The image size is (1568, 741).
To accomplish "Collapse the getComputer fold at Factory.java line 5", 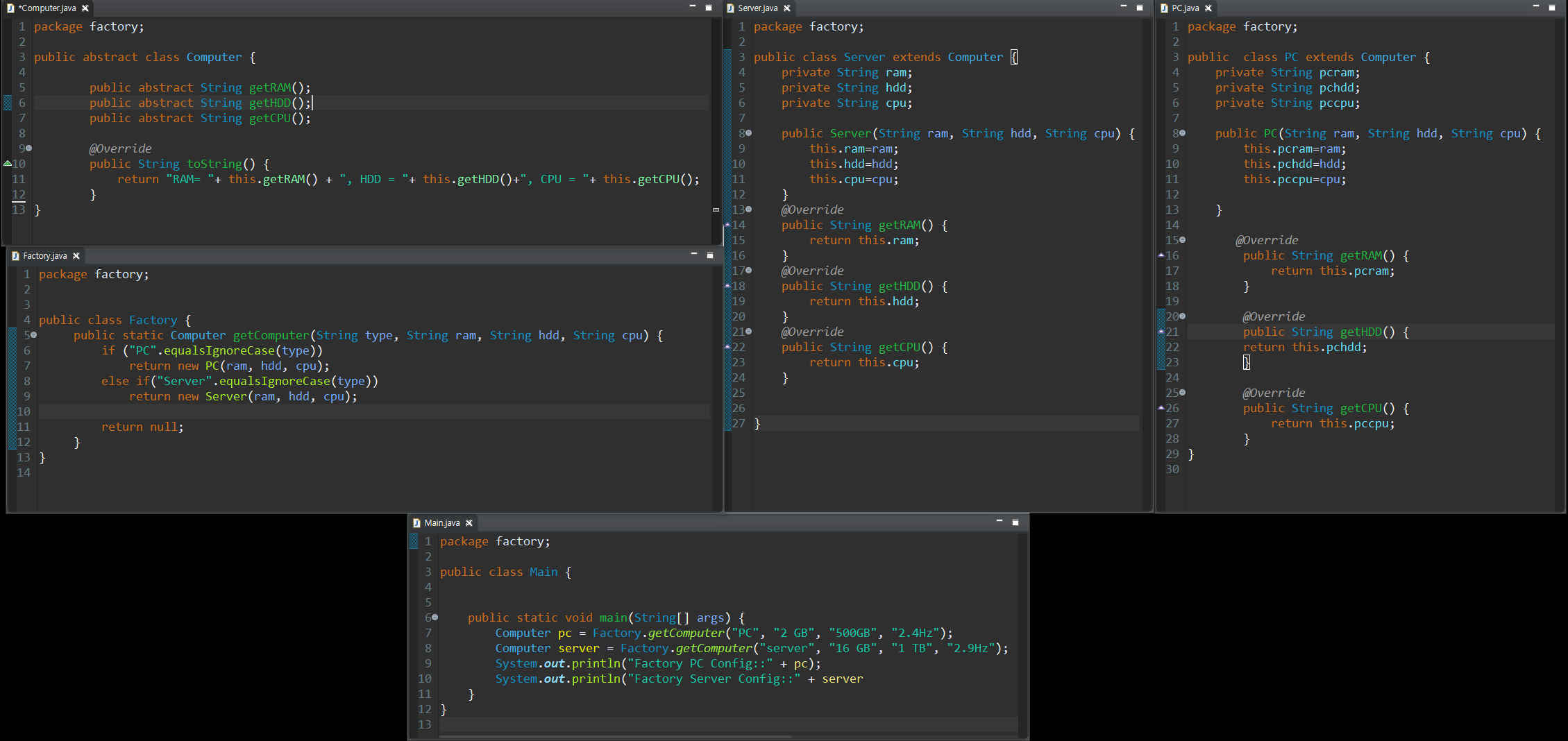I will [33, 335].
